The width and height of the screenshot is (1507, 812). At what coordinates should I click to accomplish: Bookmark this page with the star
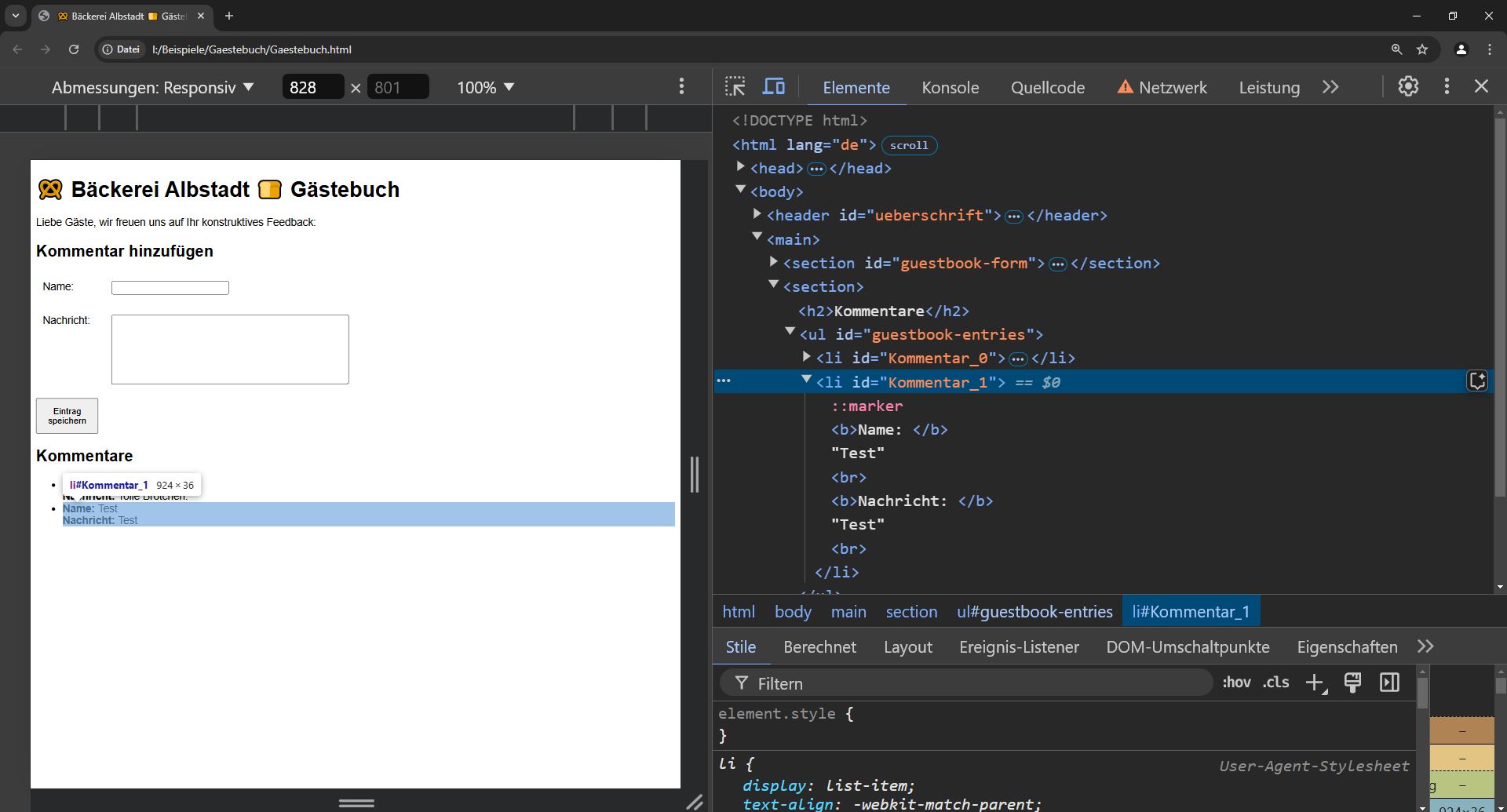[1422, 49]
